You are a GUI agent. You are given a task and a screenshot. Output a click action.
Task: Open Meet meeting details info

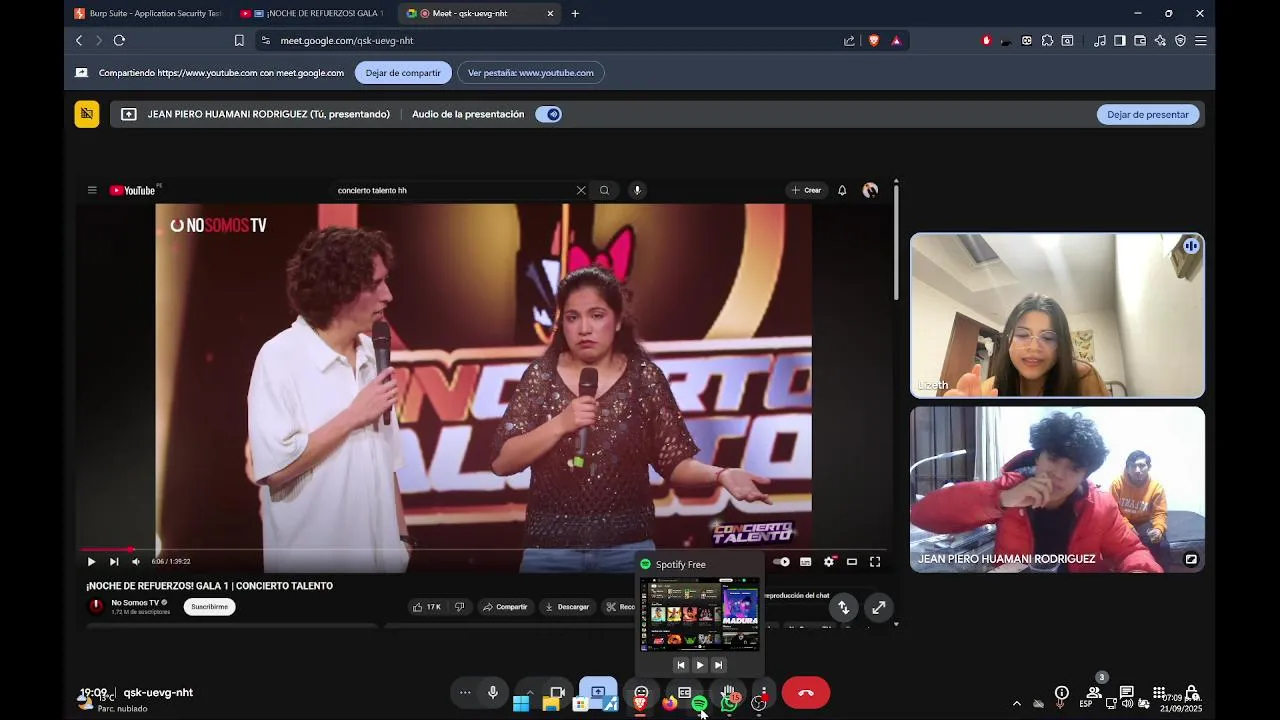[x=1062, y=692]
